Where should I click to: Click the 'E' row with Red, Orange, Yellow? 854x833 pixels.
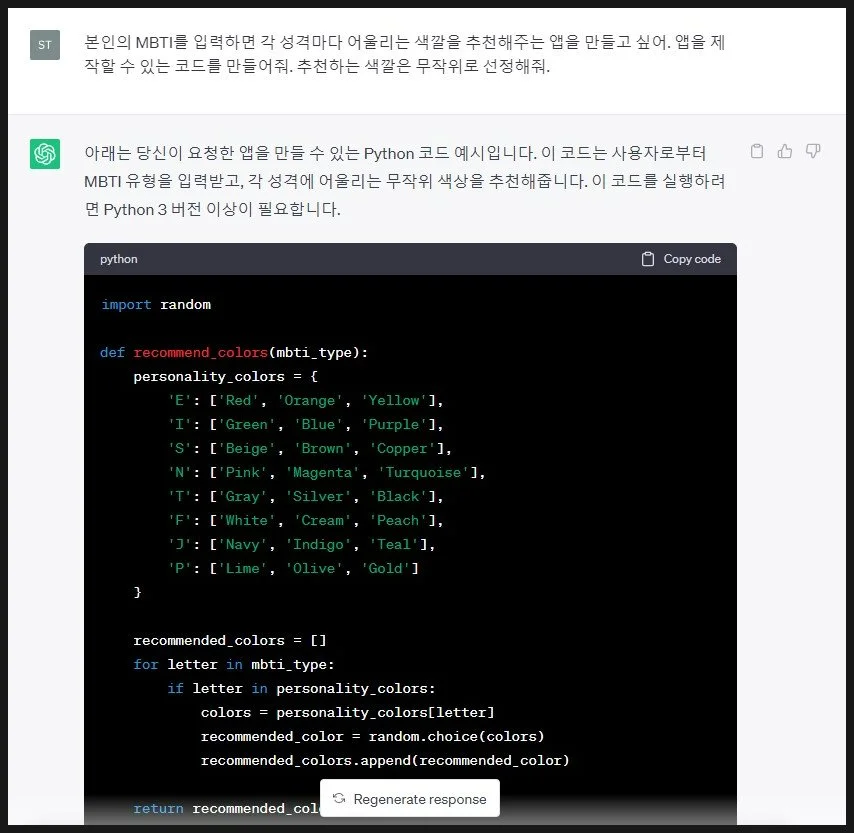(306, 400)
